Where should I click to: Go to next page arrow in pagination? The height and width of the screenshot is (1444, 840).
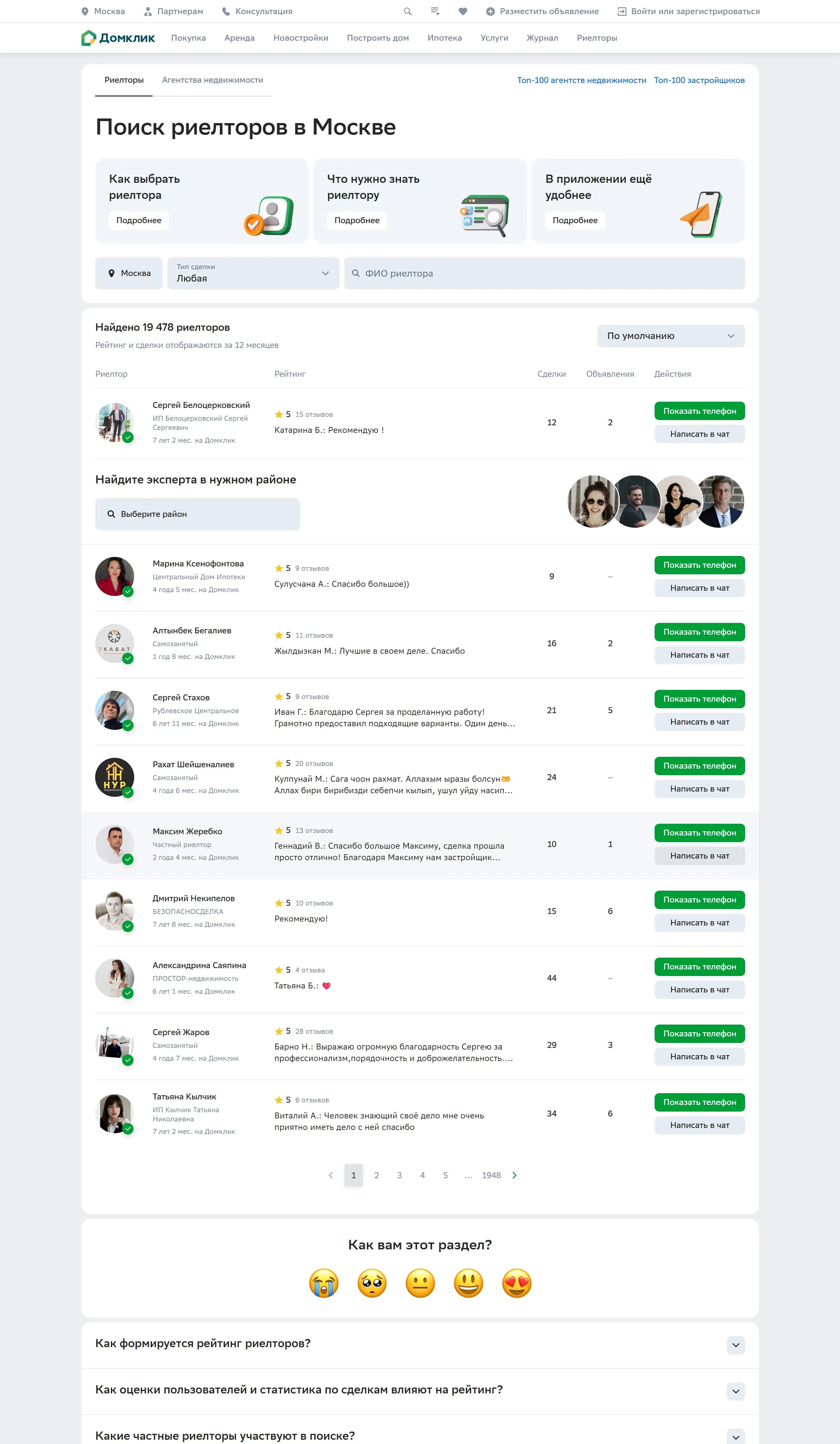pos(514,1175)
